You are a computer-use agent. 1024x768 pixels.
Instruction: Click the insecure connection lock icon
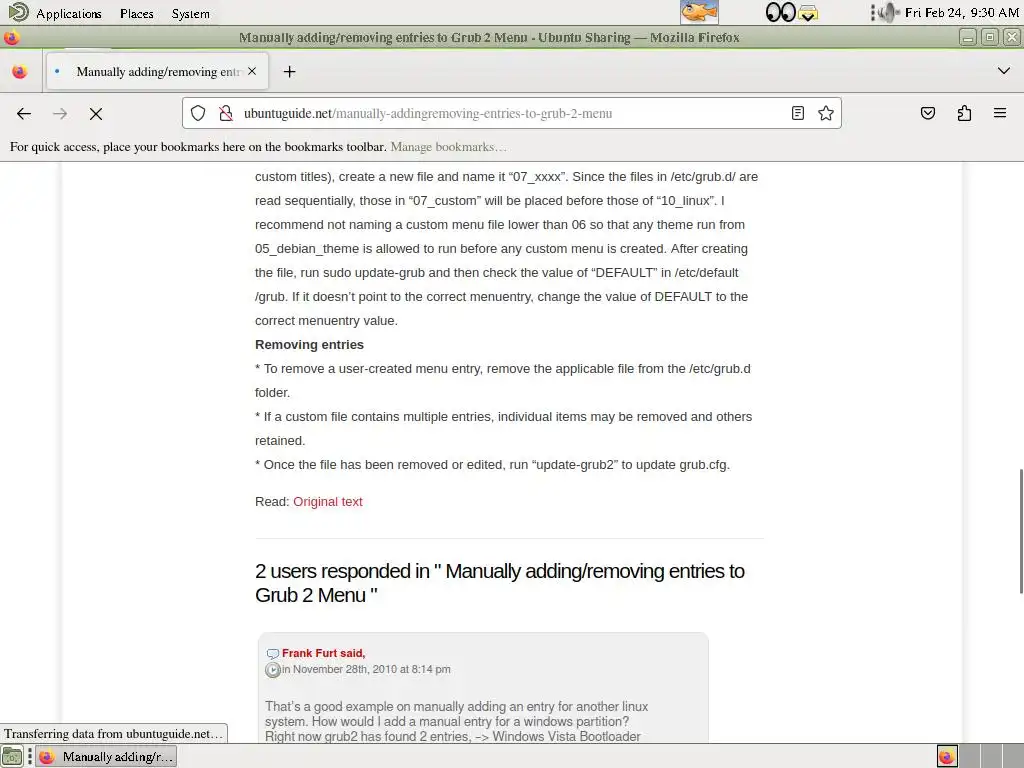click(226, 113)
